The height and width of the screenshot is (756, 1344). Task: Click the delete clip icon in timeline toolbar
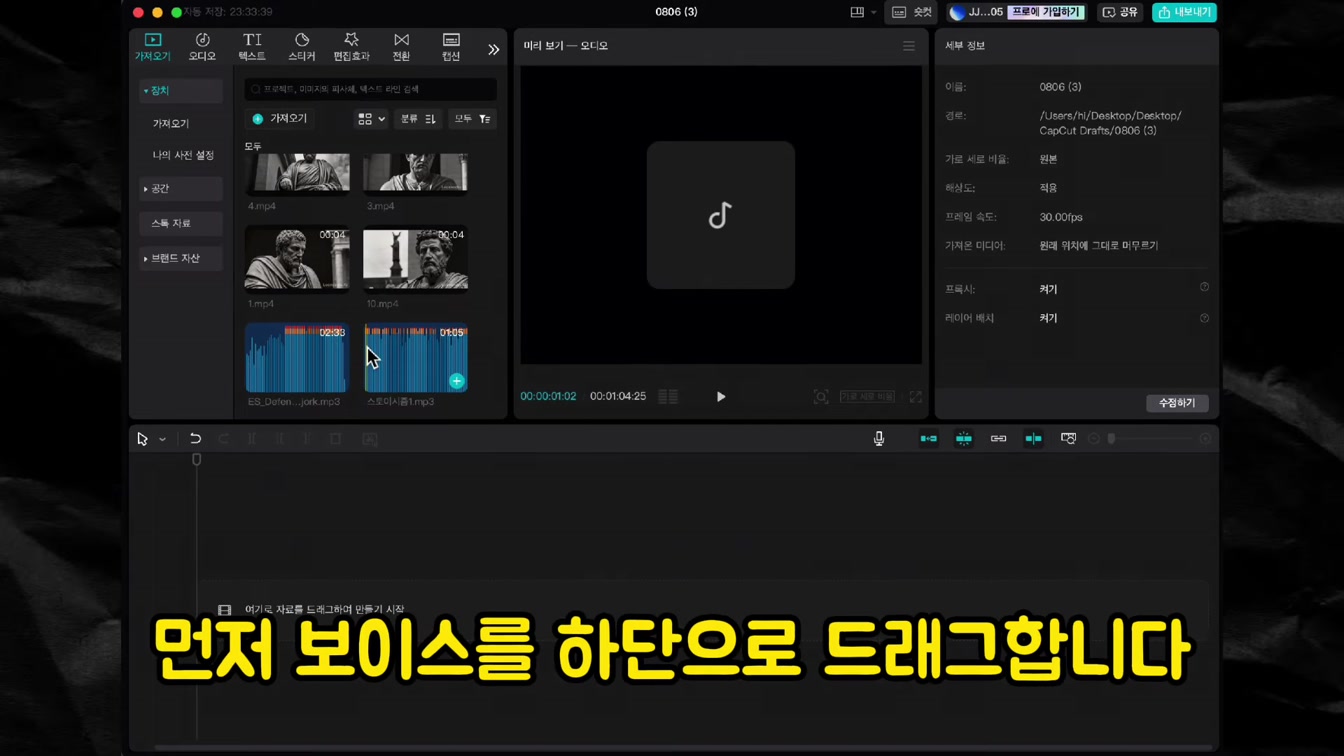tap(336, 439)
